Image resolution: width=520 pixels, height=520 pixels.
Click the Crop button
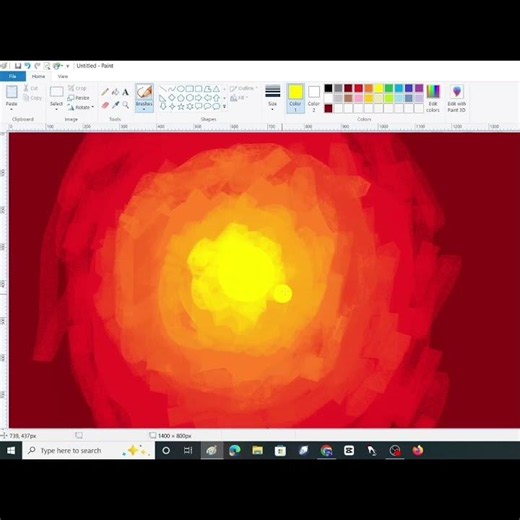77,88
